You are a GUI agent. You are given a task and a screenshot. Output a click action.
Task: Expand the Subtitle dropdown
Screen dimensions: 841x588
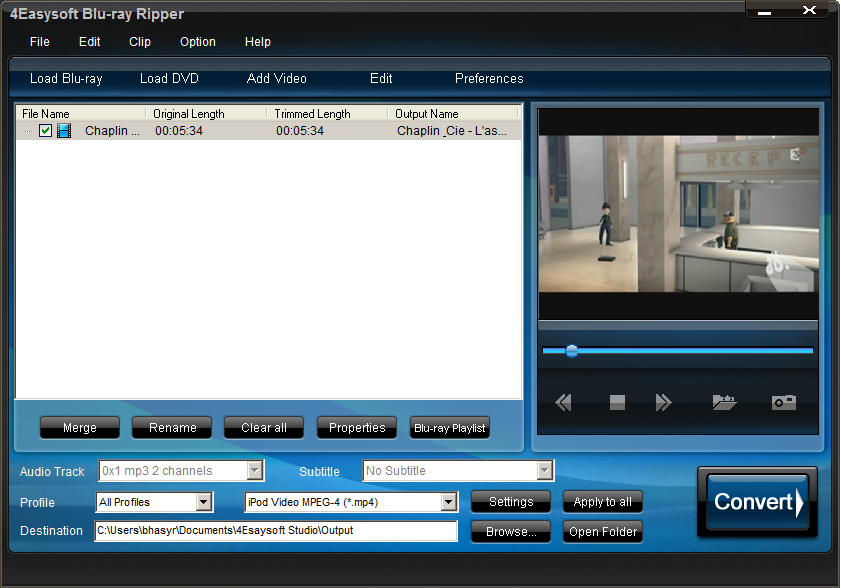point(545,471)
